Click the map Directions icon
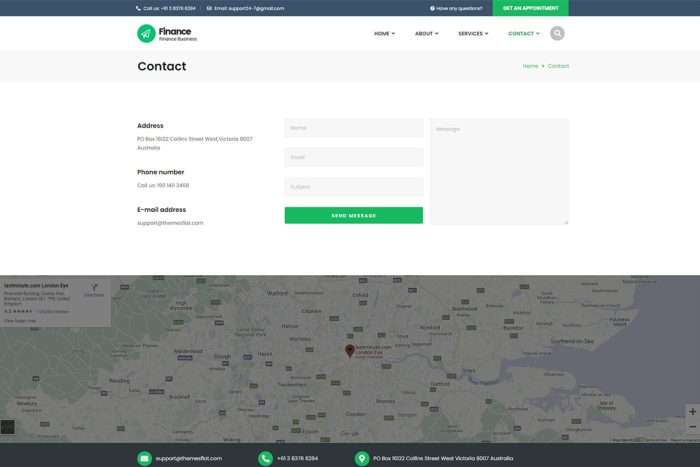This screenshot has height=467, width=700. point(94,287)
